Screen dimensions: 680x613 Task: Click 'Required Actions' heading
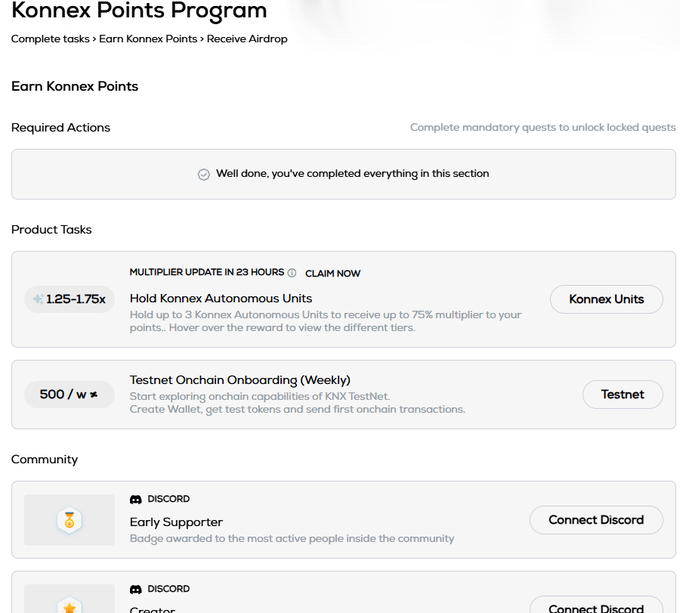pos(61,128)
